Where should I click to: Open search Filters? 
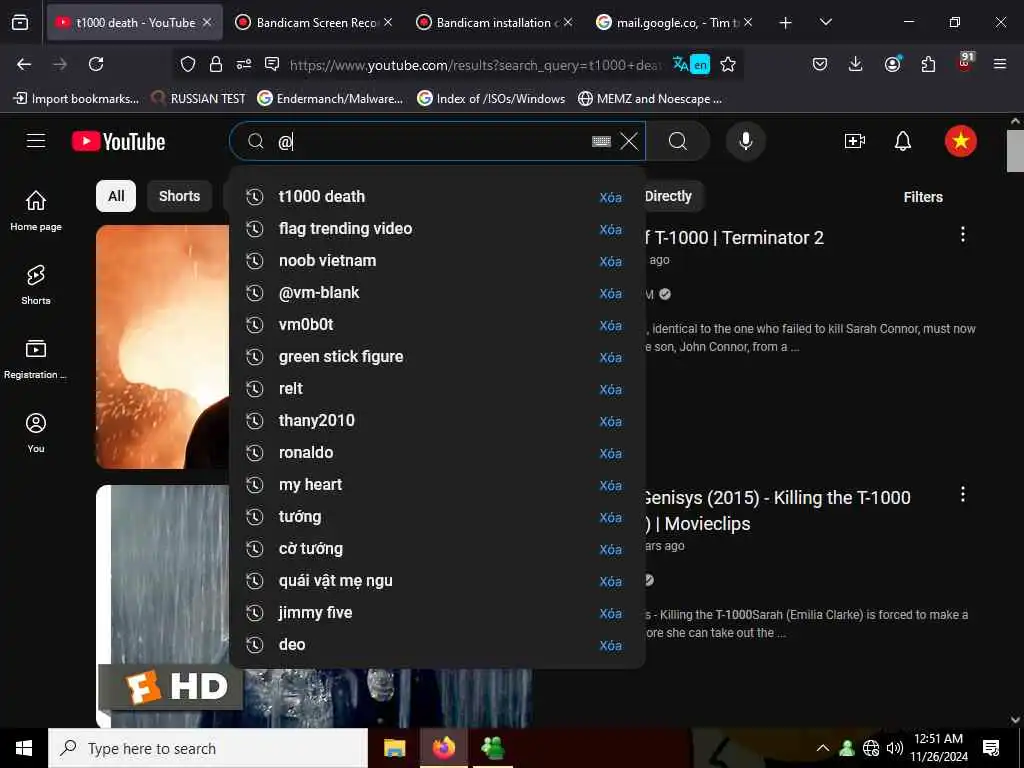click(x=923, y=197)
